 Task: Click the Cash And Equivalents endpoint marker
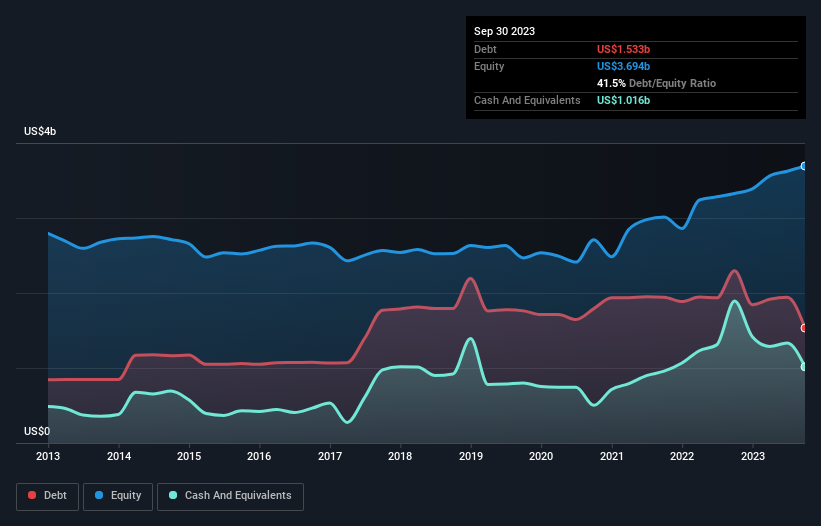tap(804, 367)
